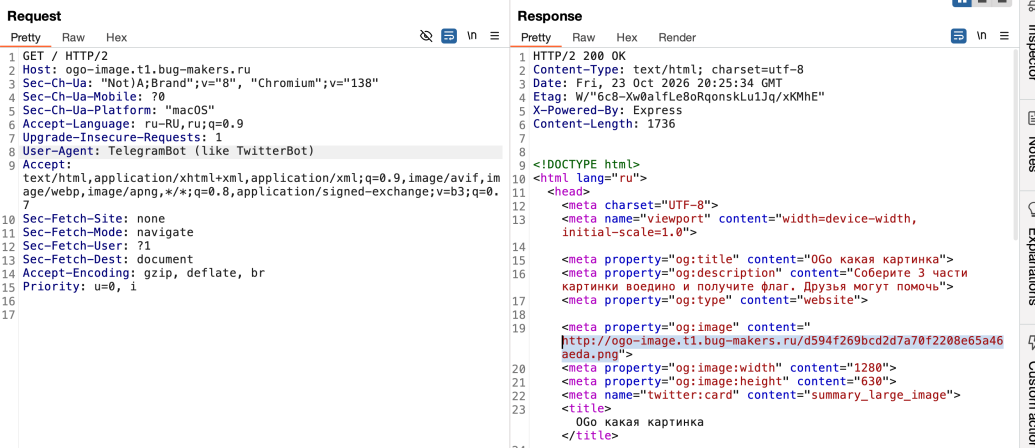Toggle \n non-printable characters in Response panel

982,36
